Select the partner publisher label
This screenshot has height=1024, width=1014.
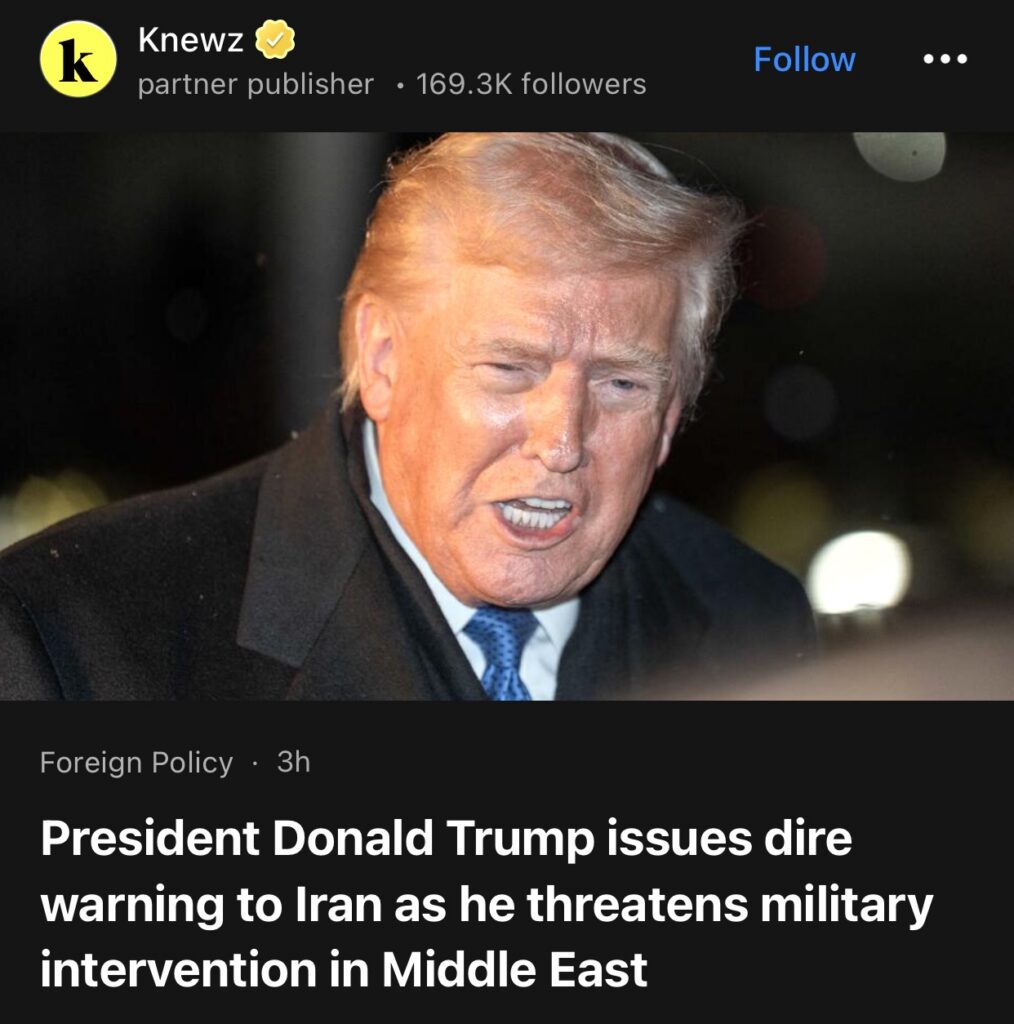pyautogui.click(x=255, y=85)
